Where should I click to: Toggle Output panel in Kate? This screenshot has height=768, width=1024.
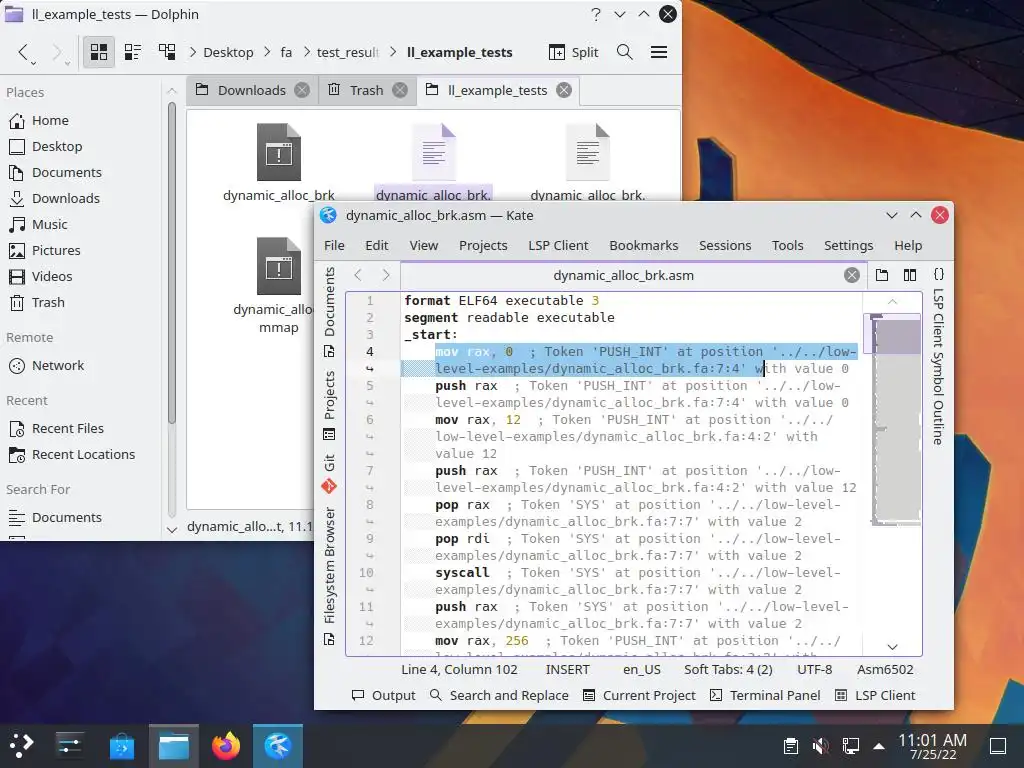384,696
